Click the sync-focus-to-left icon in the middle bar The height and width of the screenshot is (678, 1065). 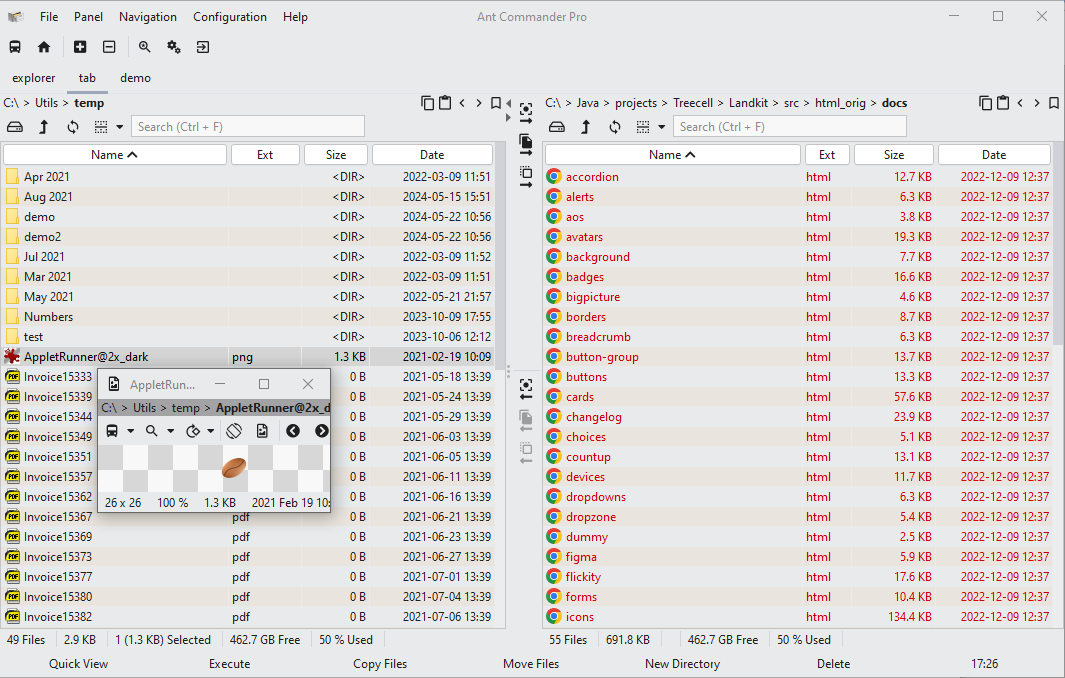pos(526,389)
